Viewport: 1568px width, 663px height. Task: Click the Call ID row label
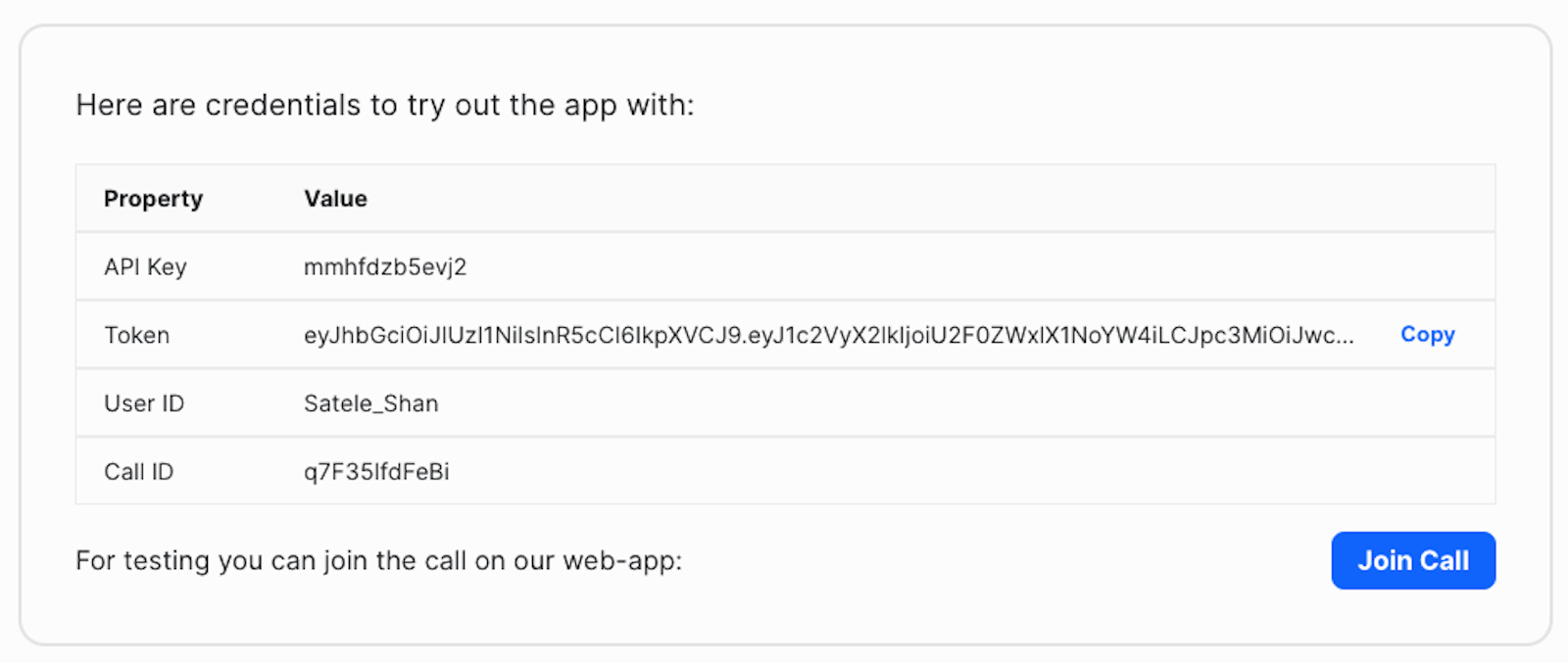coord(139,471)
